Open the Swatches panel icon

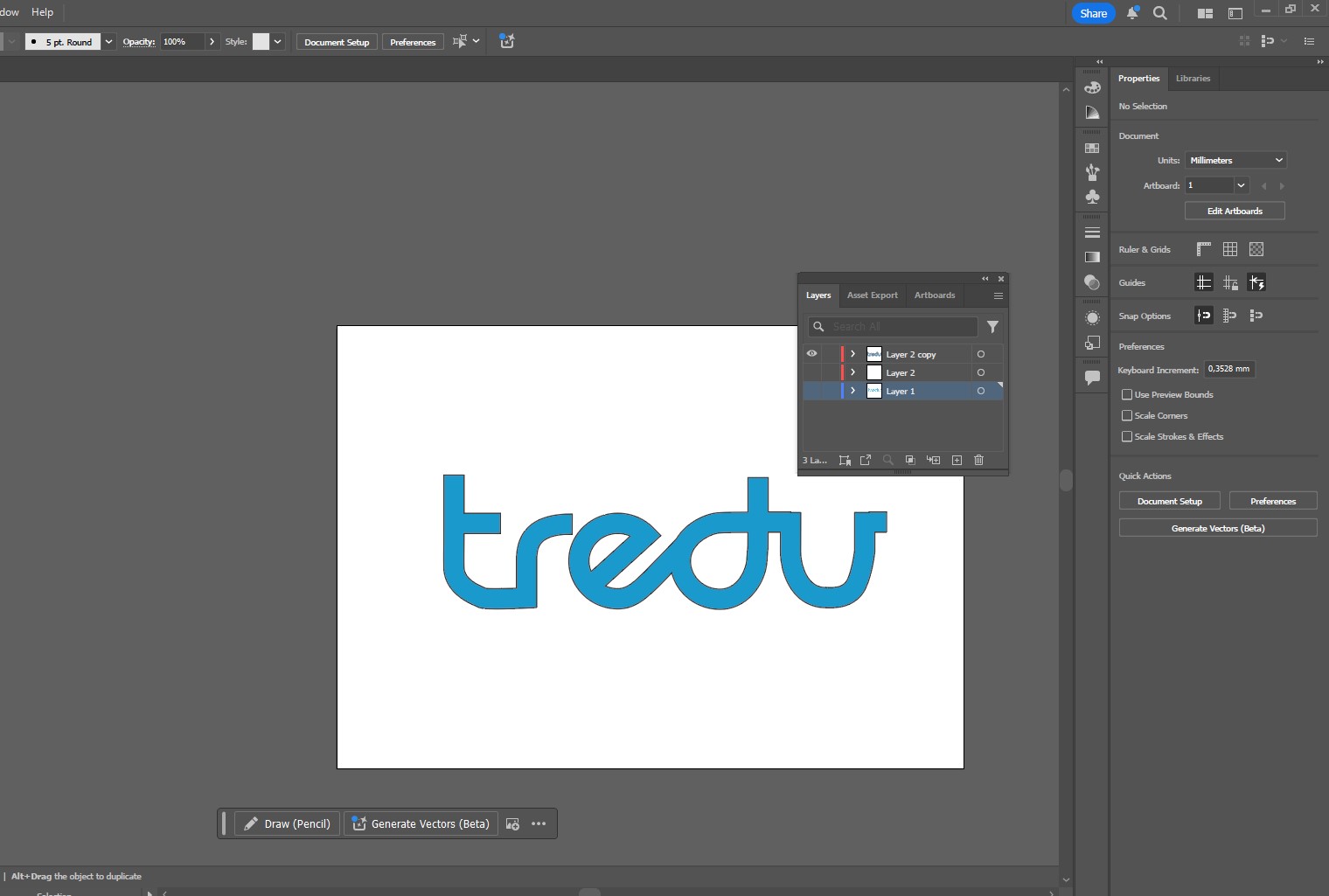click(1092, 148)
